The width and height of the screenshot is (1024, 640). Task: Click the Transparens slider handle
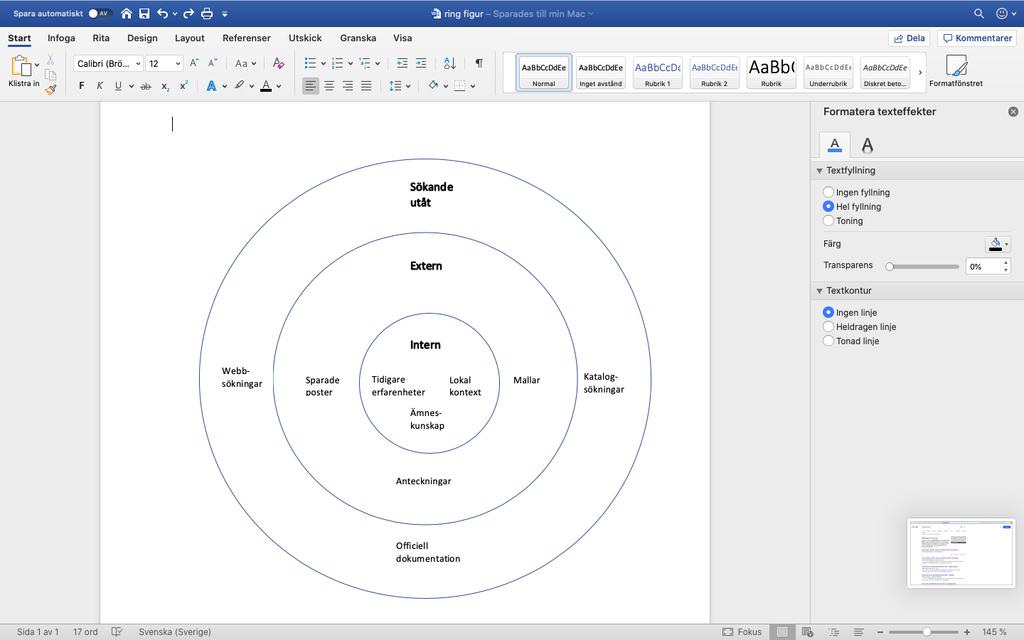889,266
